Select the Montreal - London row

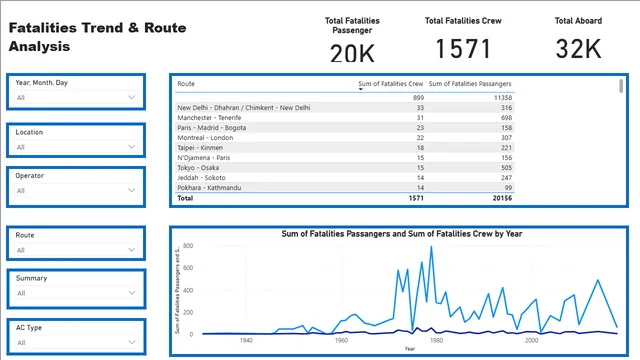coord(345,138)
